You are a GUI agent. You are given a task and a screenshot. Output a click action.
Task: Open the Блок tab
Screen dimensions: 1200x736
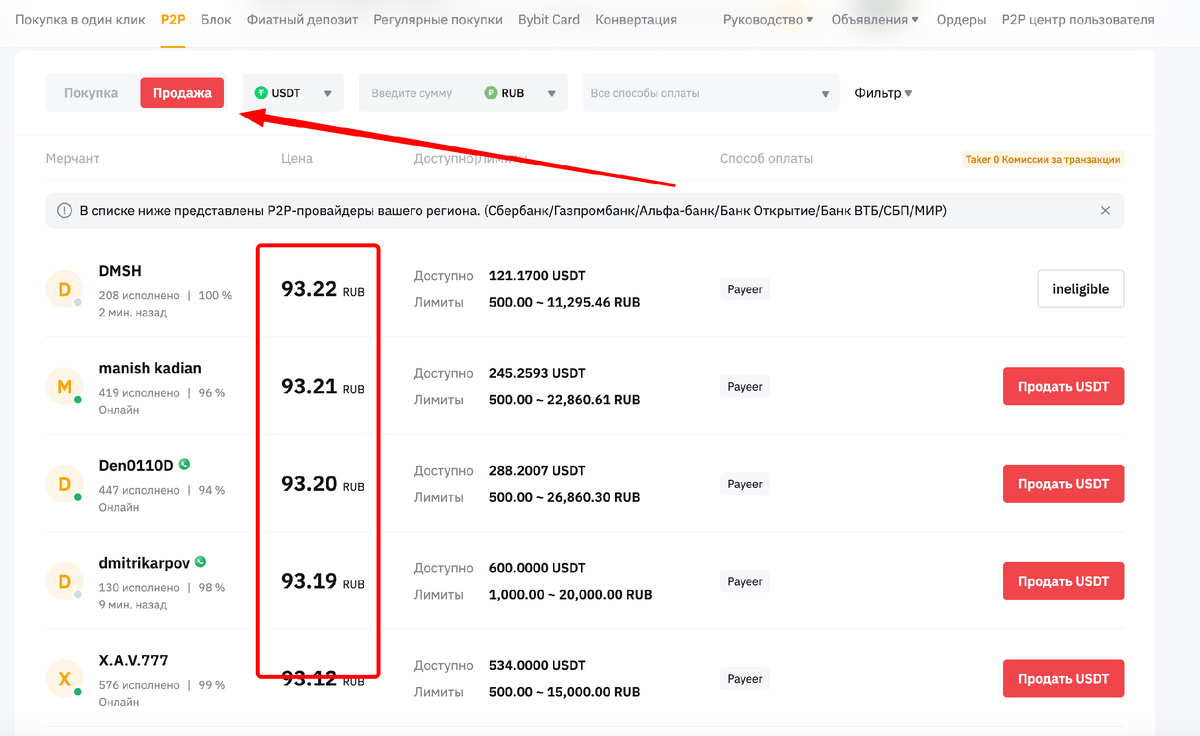pyautogui.click(x=216, y=19)
